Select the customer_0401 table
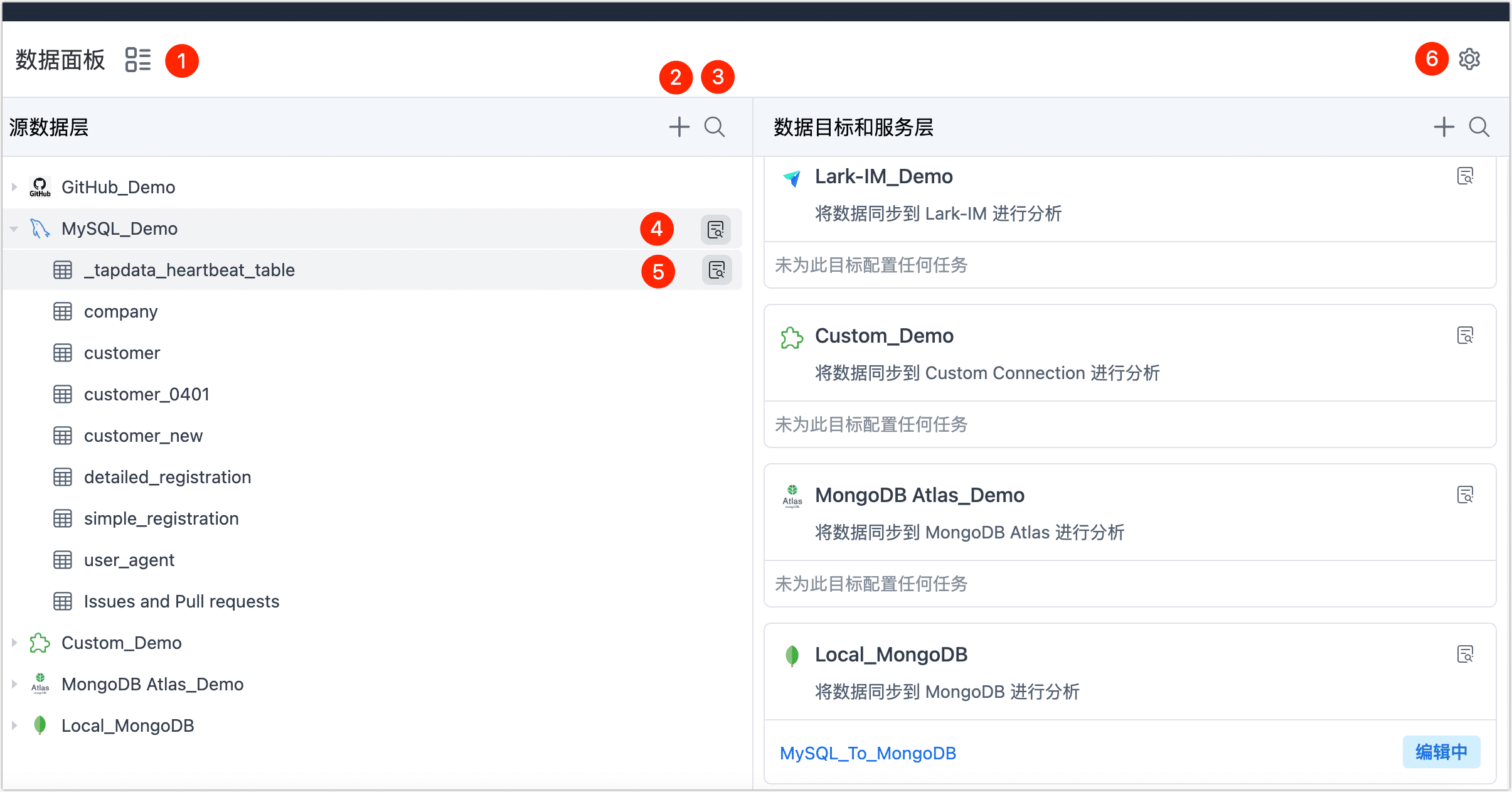 tap(147, 395)
